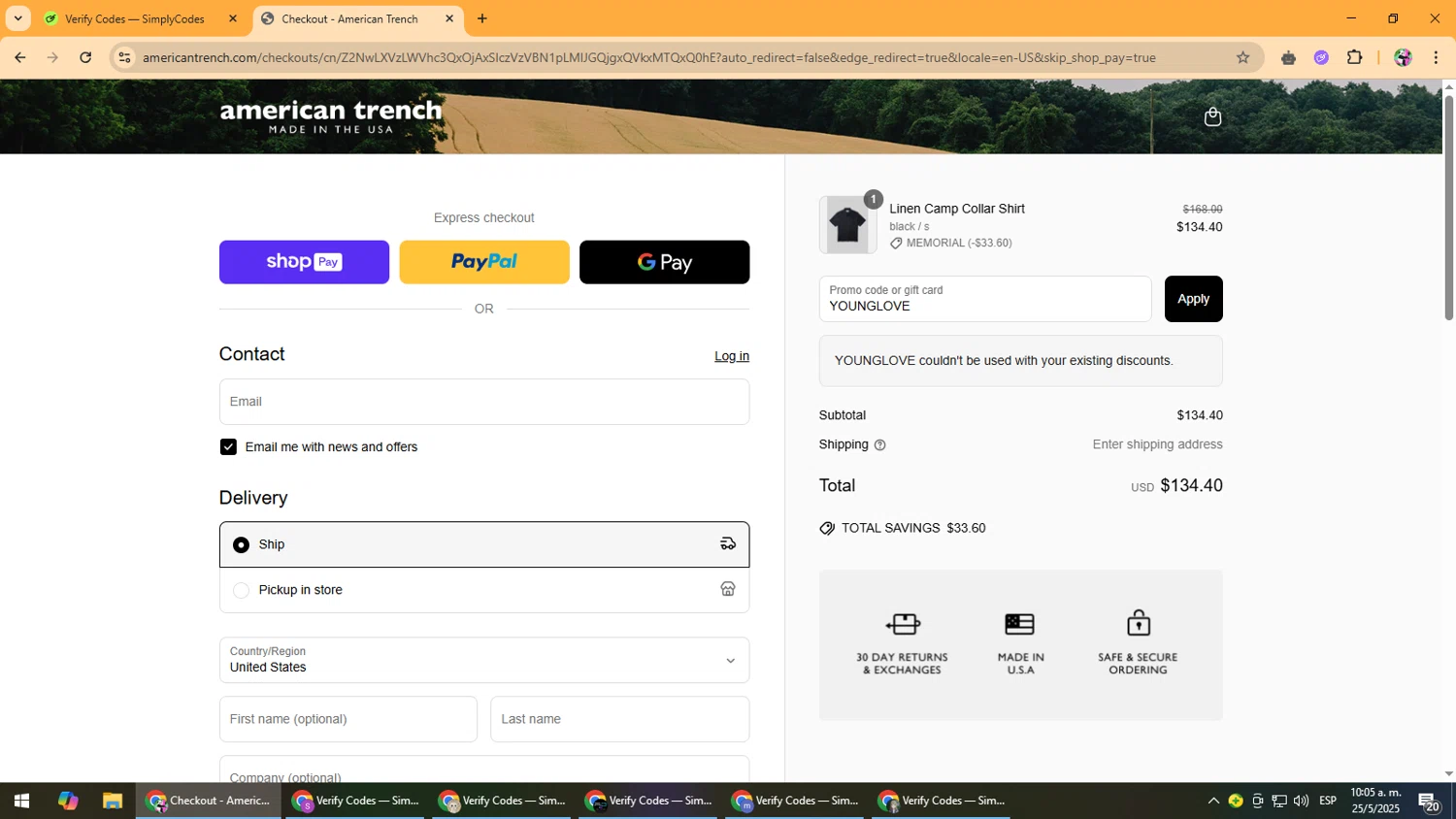Click the store pickup building icon
Image resolution: width=1456 pixels, height=819 pixels.
coord(728,589)
